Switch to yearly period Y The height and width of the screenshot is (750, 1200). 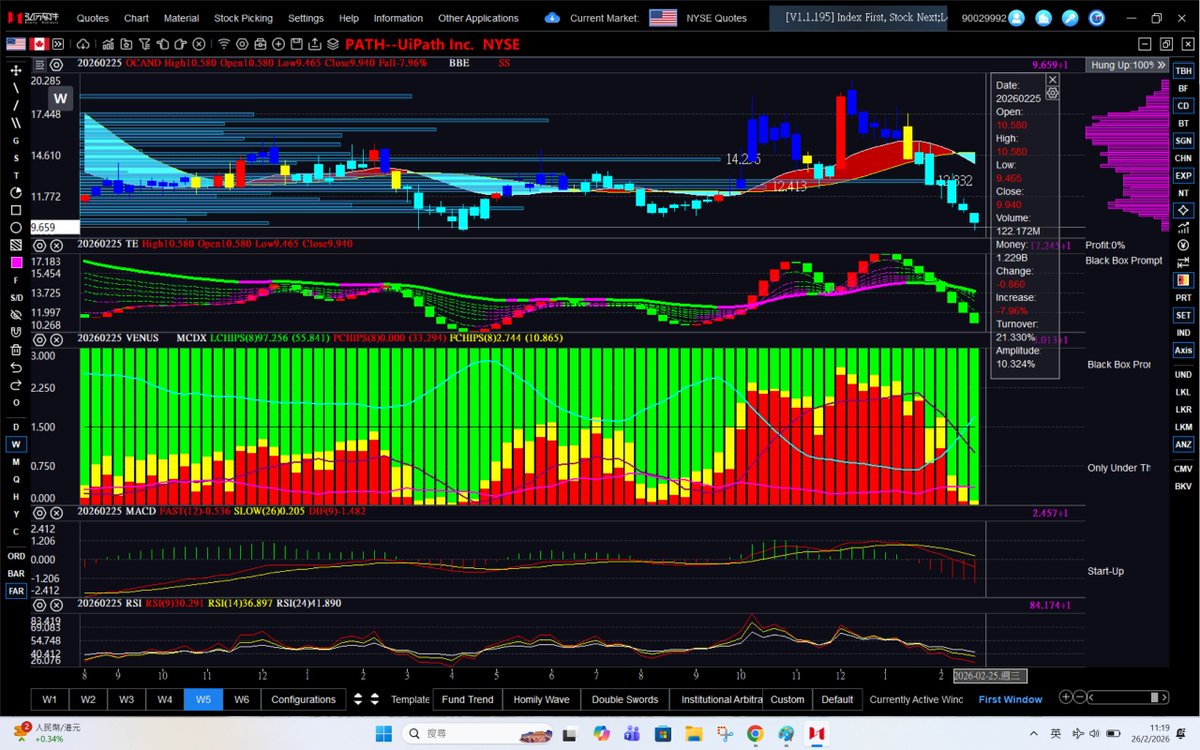[x=16, y=514]
